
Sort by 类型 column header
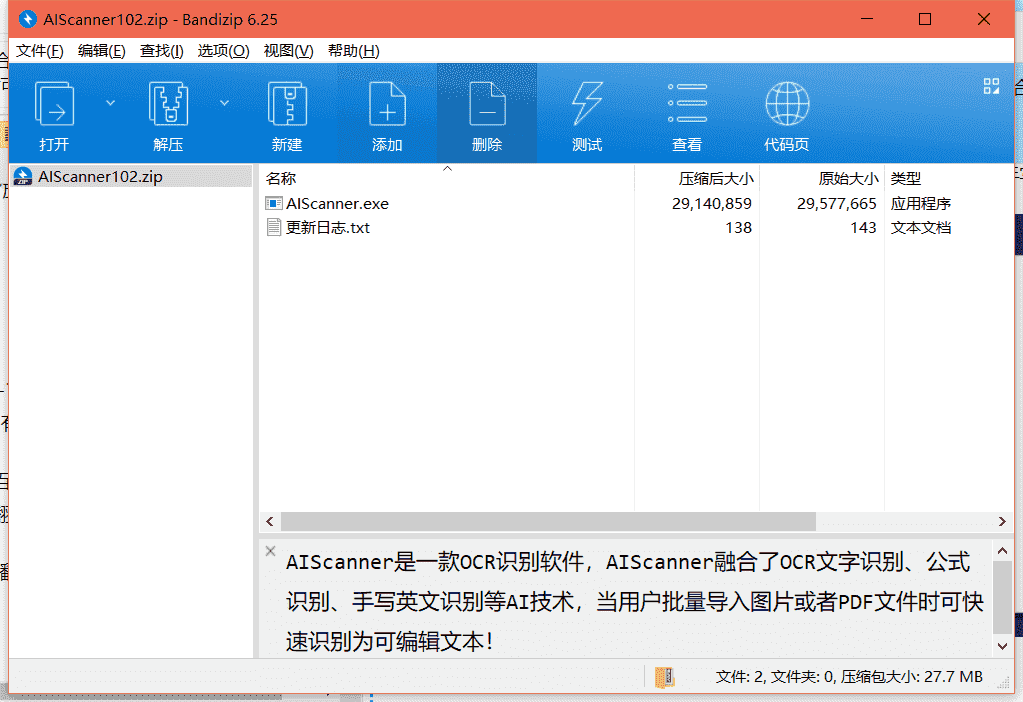click(949, 178)
